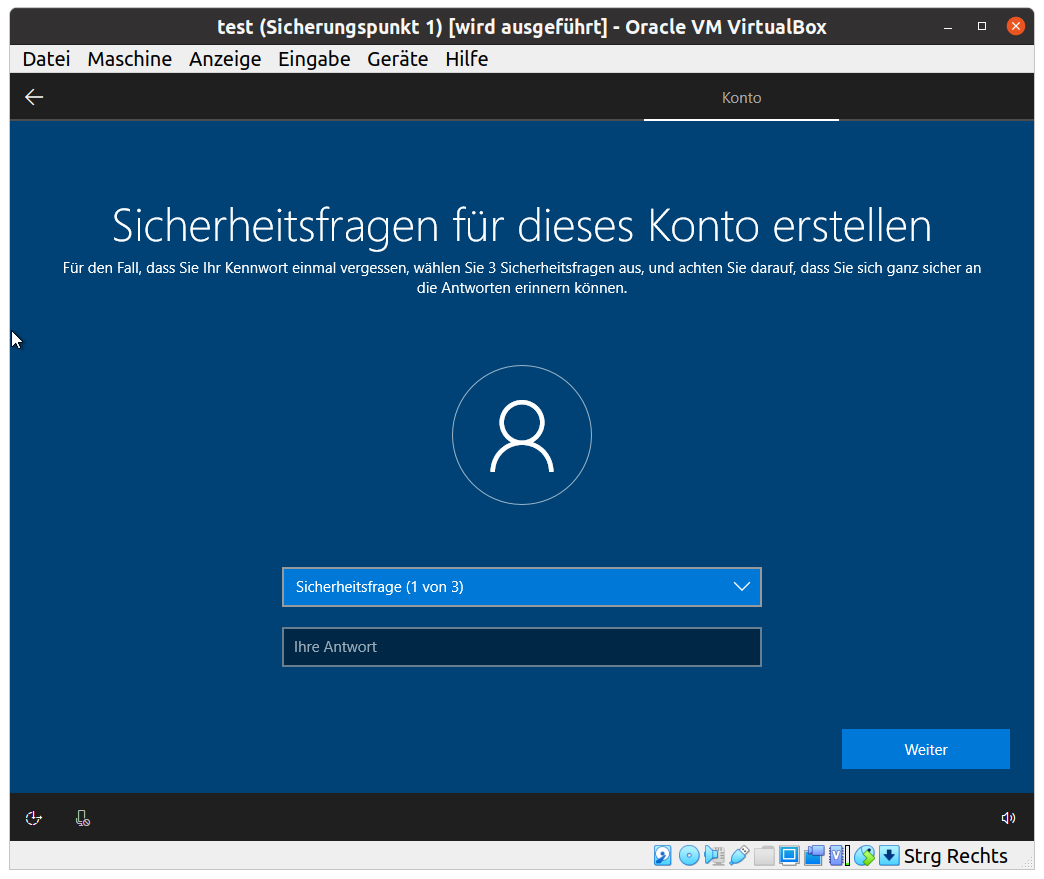1044x879 pixels.
Task: Open the Maschine menu
Action: point(130,59)
